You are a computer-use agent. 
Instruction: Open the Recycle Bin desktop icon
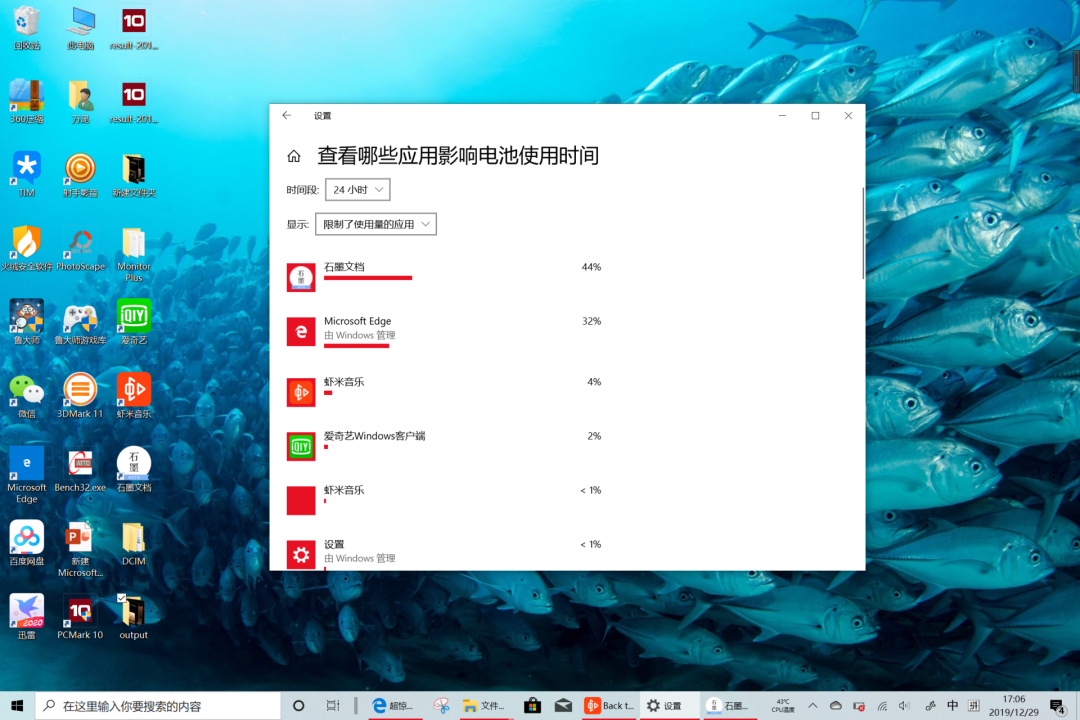[x=26, y=29]
